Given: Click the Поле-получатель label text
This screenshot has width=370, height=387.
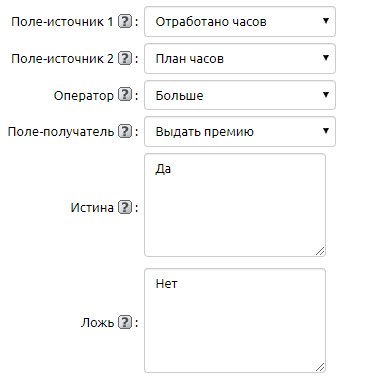Looking at the screenshot, I should 61,132.
